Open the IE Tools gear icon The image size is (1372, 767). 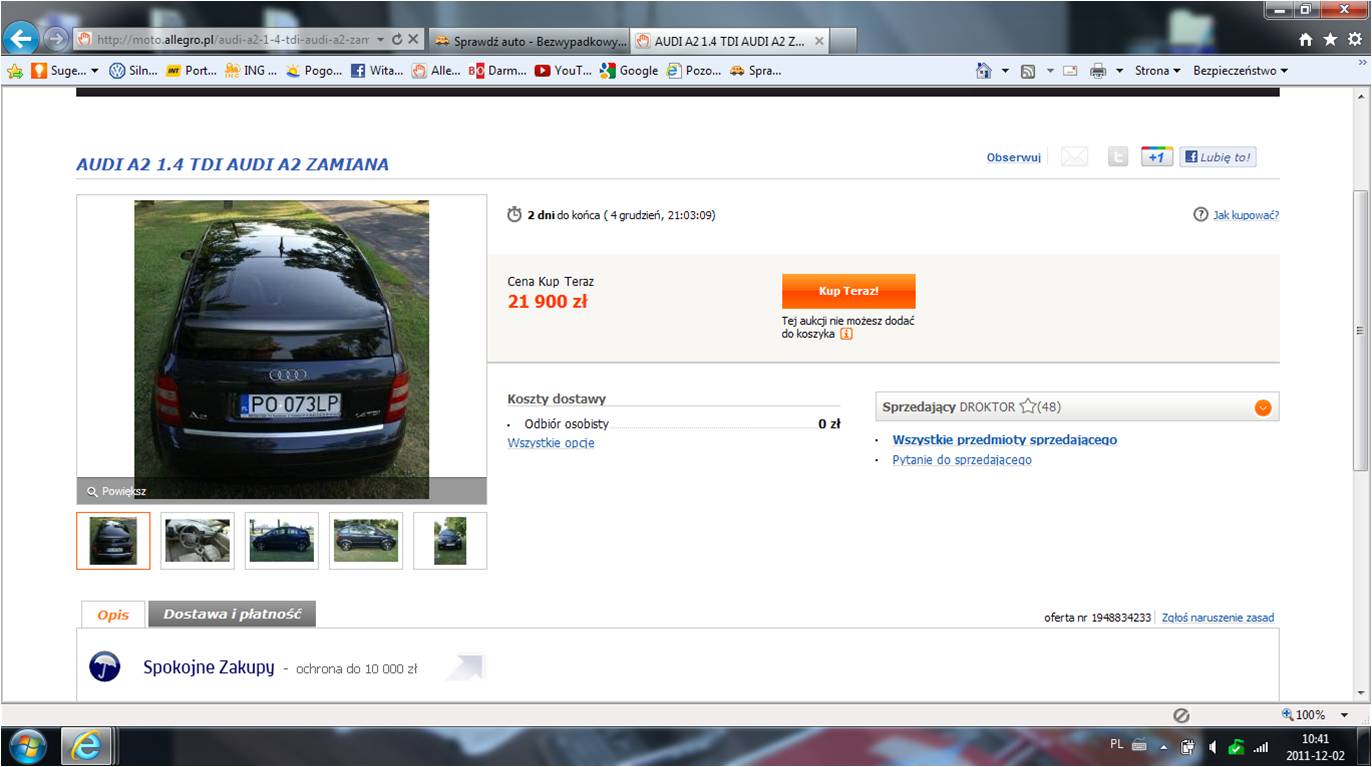[x=1353, y=40]
